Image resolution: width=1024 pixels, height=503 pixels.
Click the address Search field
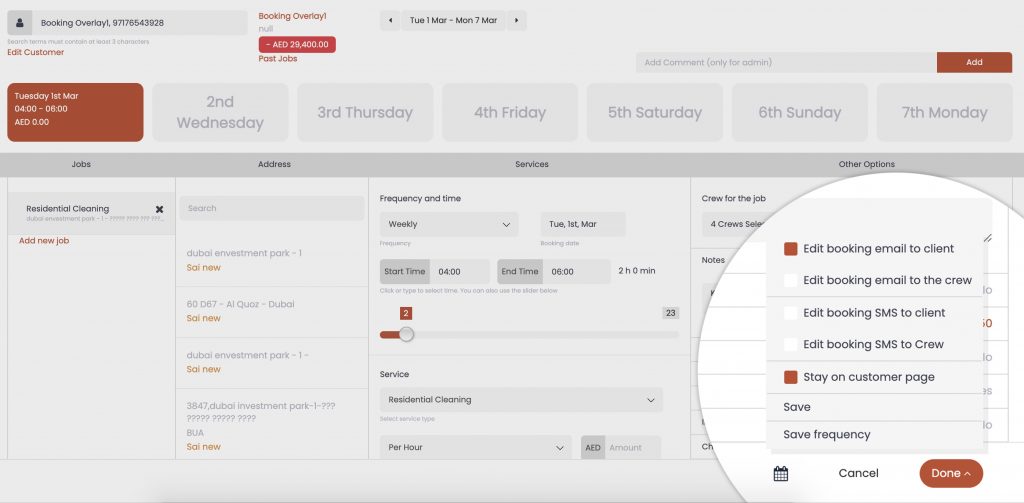271,208
